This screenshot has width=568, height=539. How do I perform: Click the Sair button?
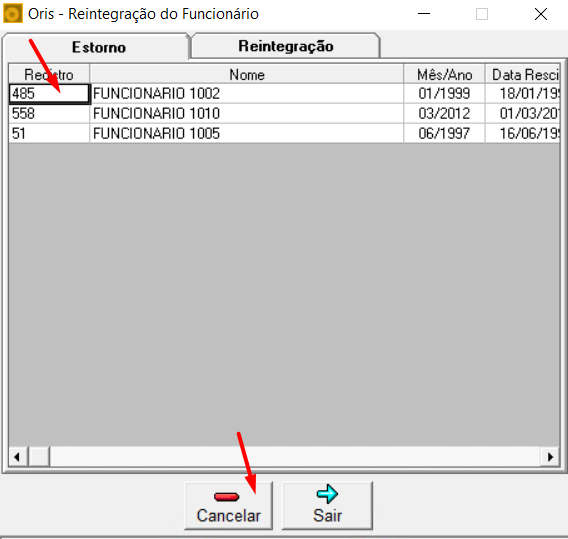coord(327,506)
